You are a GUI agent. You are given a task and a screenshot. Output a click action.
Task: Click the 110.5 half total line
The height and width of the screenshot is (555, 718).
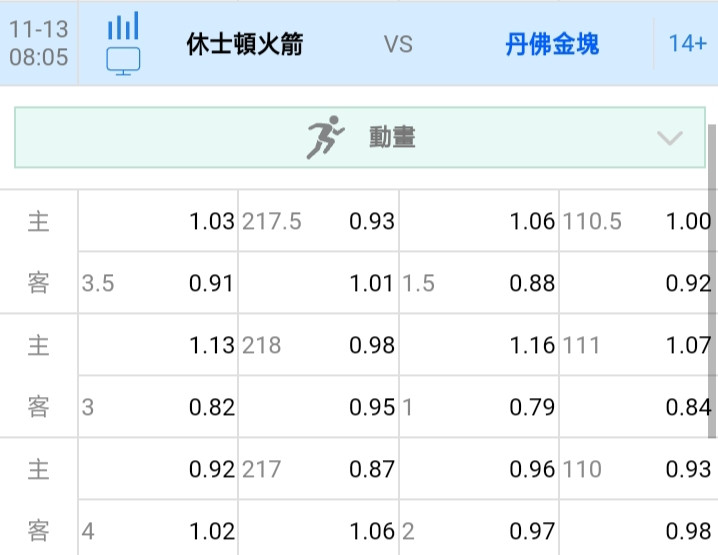tap(592, 222)
